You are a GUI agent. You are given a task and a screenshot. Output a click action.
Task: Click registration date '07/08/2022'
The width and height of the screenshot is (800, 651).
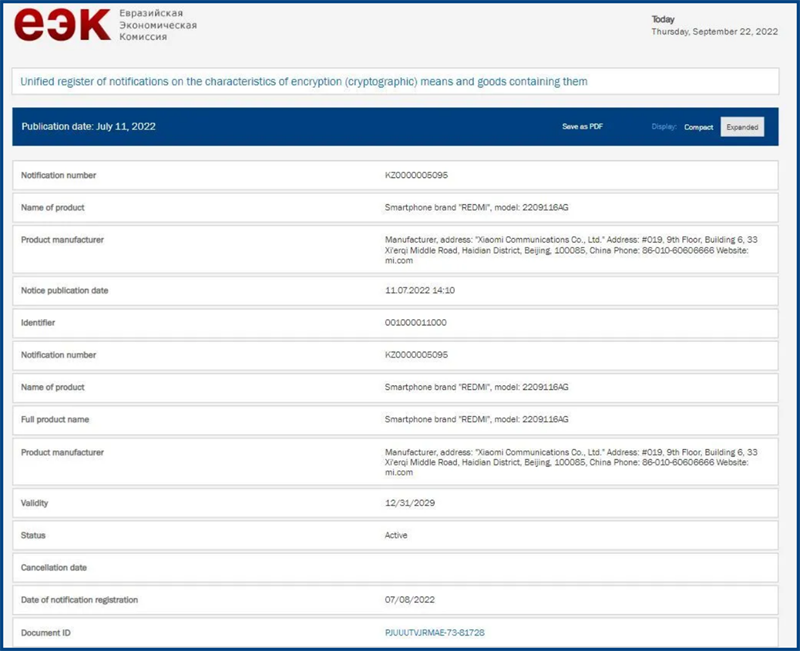click(410, 600)
